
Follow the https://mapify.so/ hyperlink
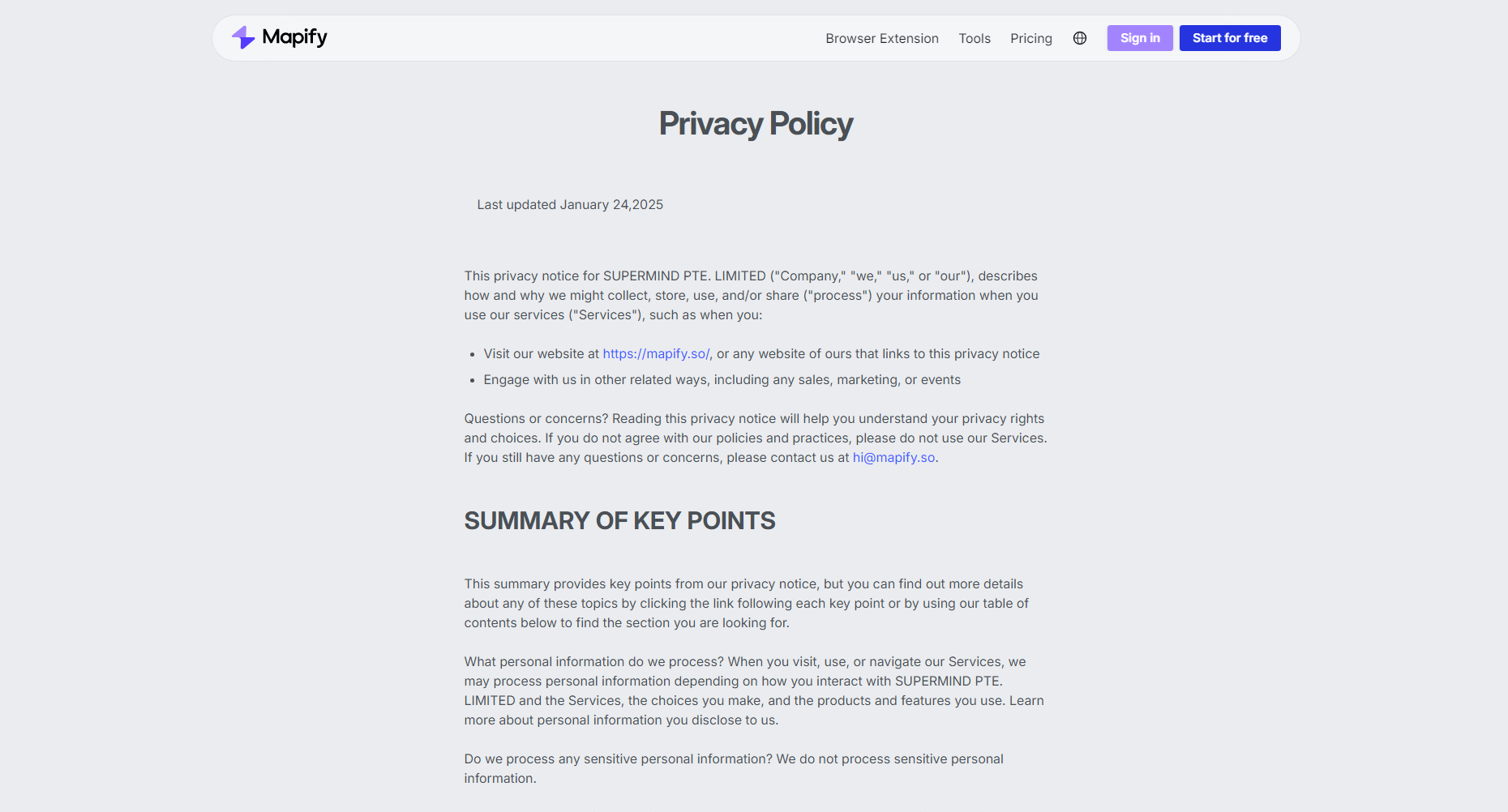click(x=656, y=354)
